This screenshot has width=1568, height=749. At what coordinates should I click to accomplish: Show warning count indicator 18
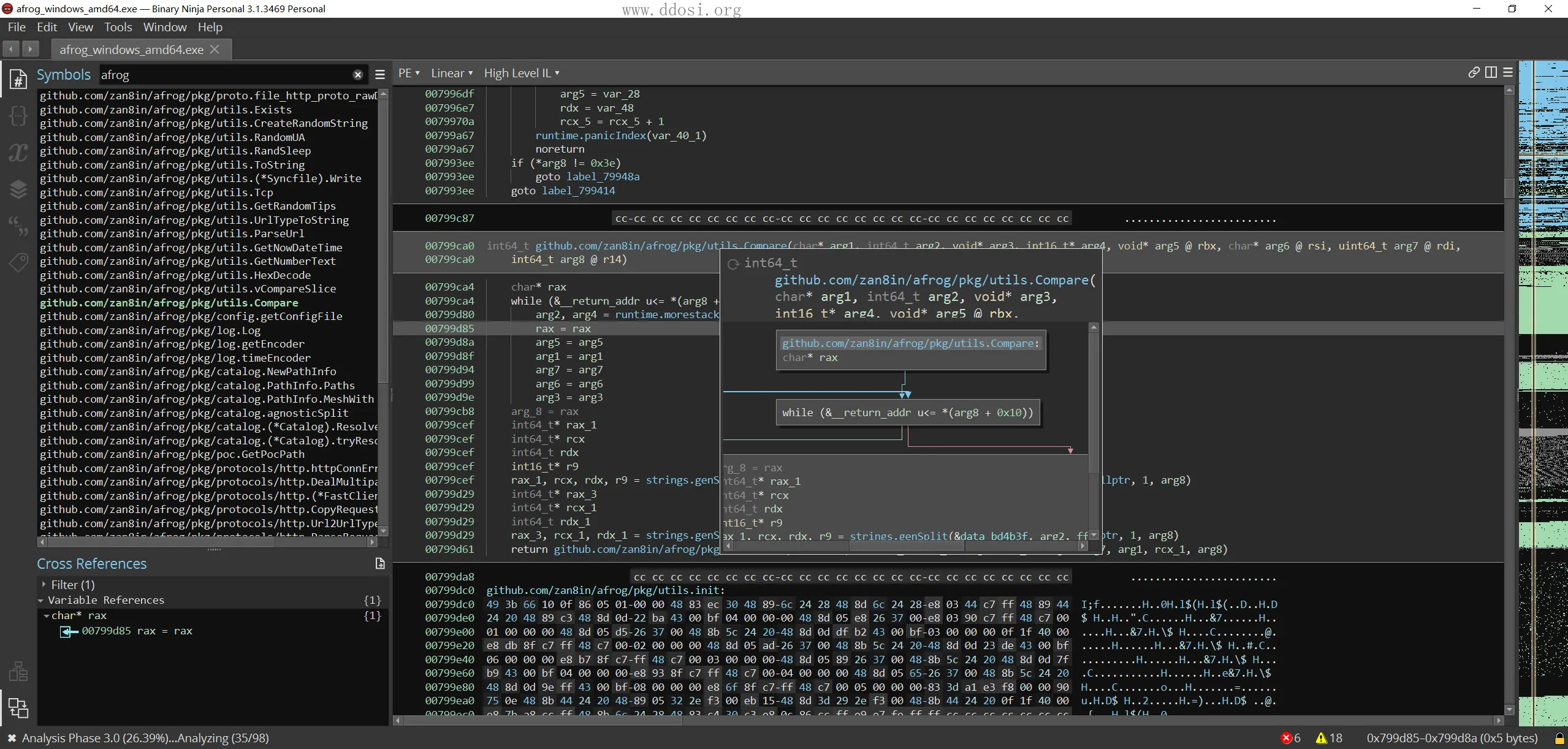[1329, 738]
